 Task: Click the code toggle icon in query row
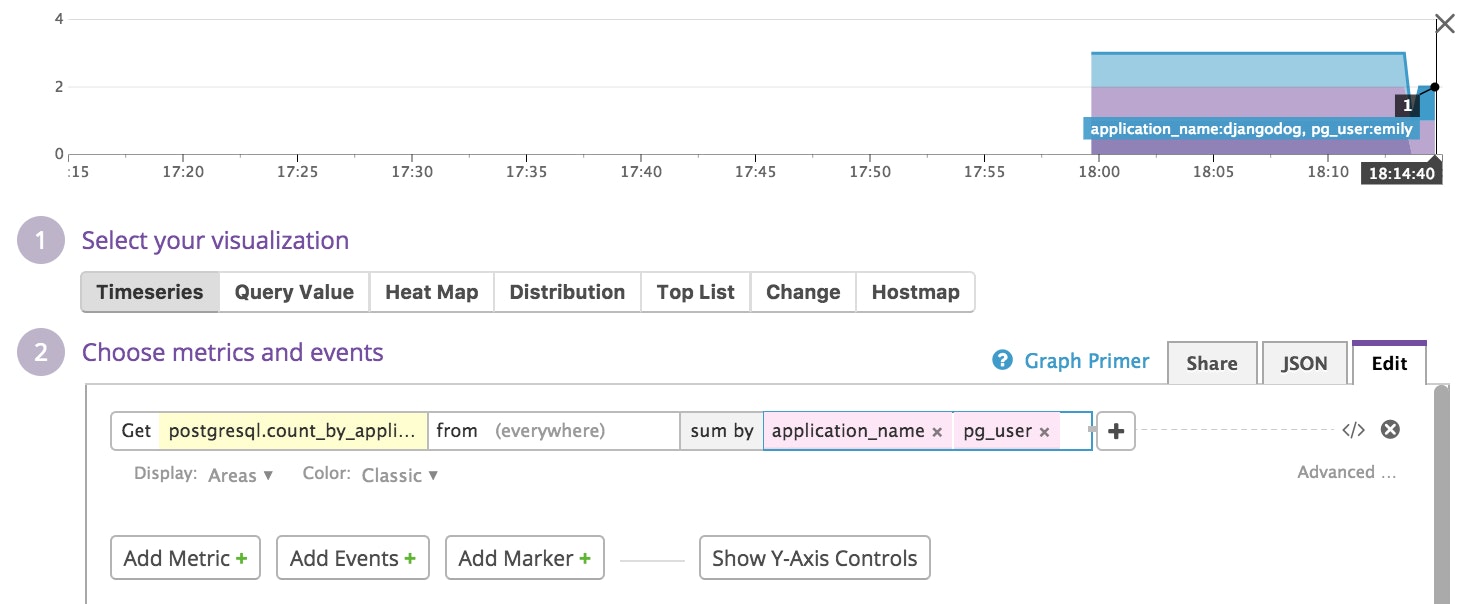1353,430
